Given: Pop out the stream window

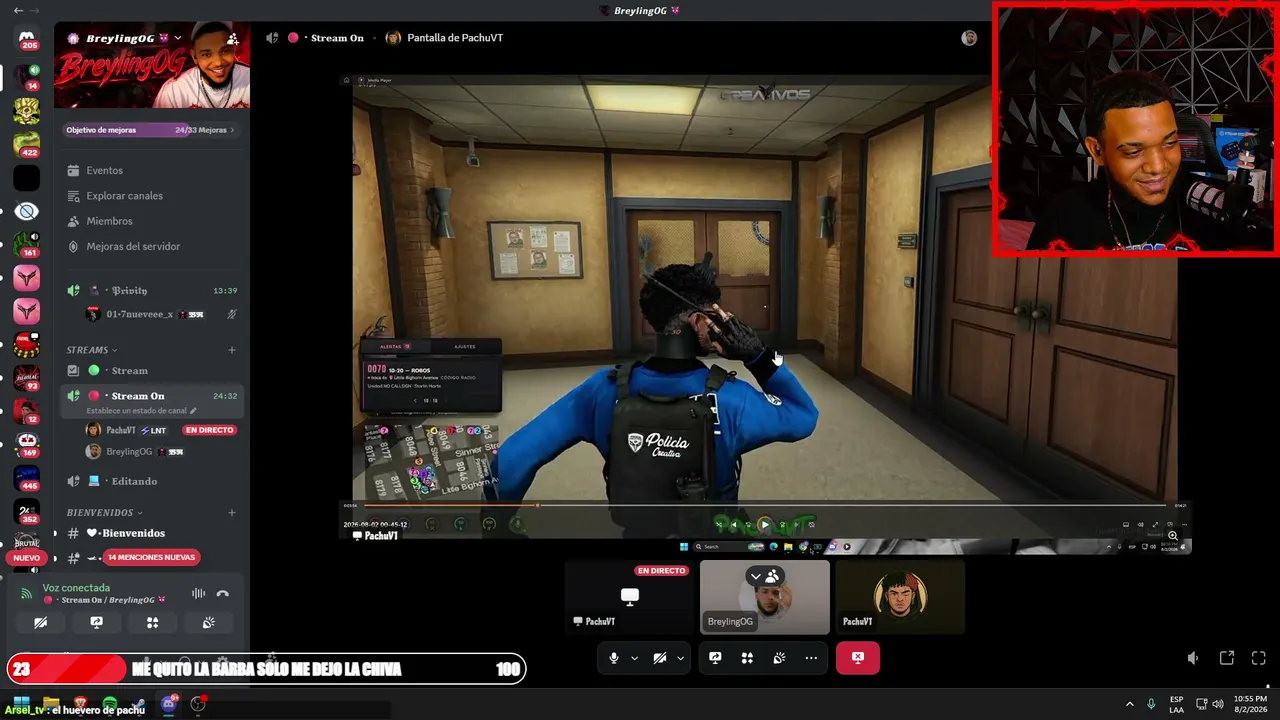Looking at the screenshot, I should point(1227,658).
